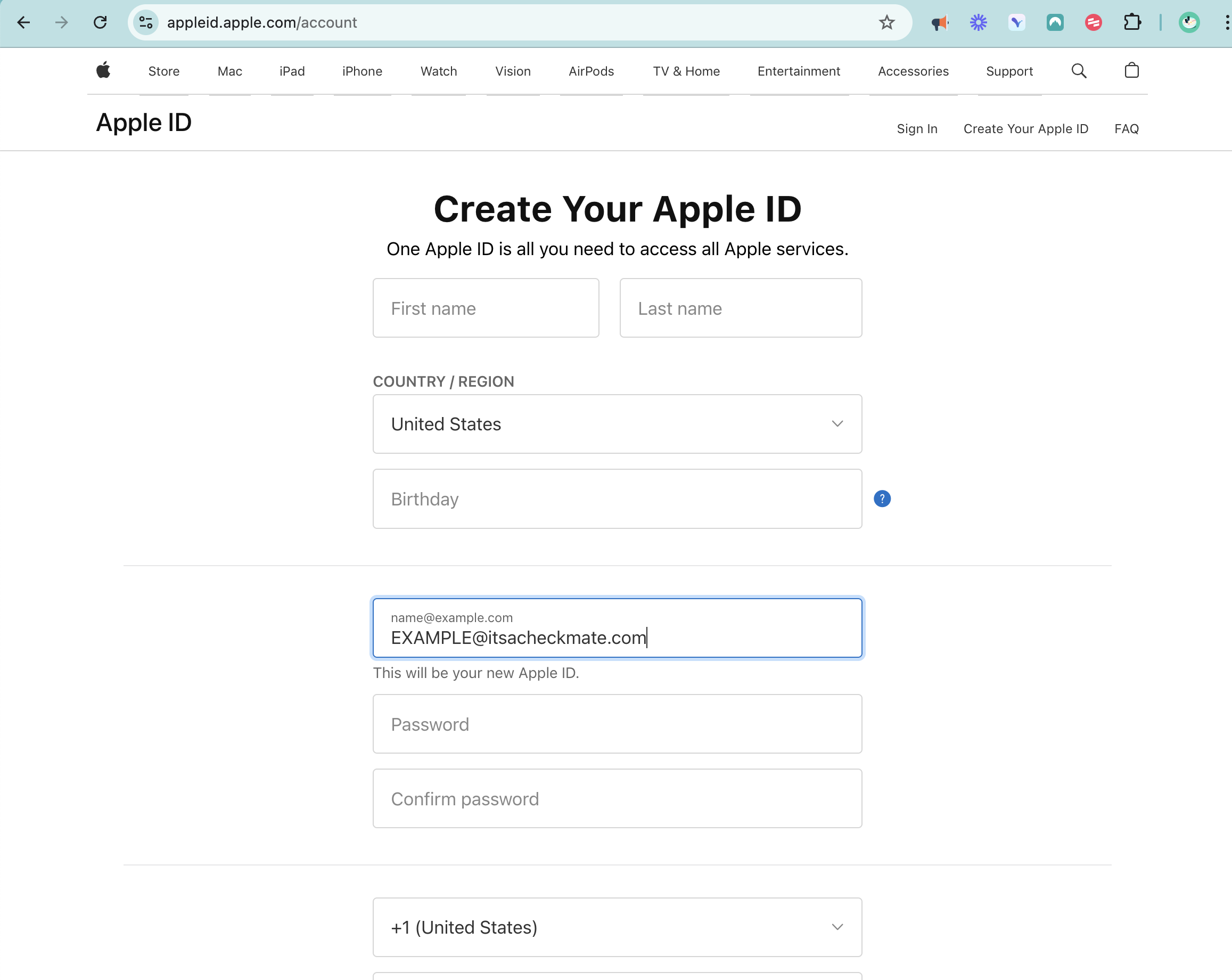Open the blue Y extension icon

pyautogui.click(x=1016, y=22)
